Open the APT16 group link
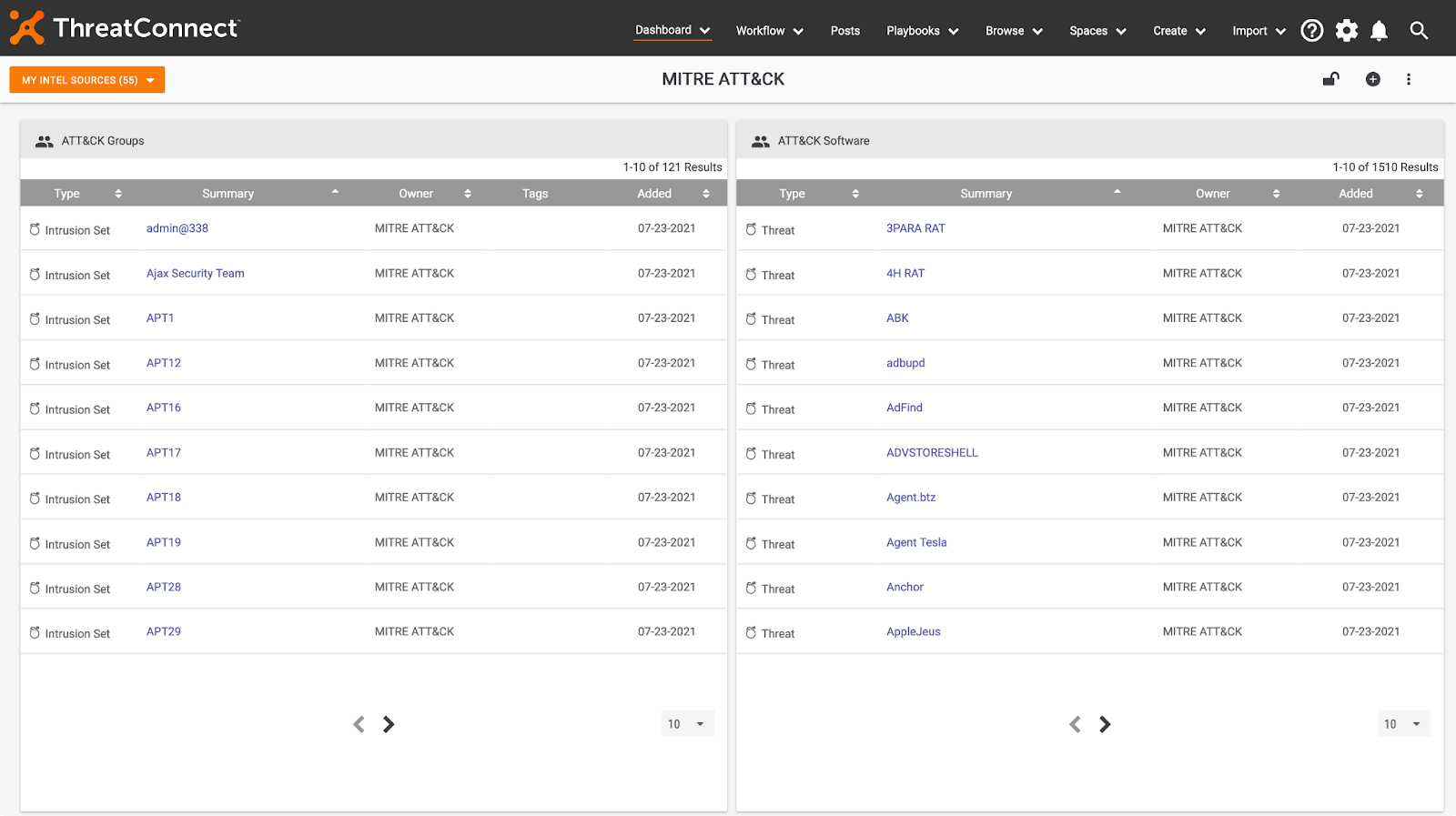Screen dimensions: 1456x816 [x=164, y=408]
